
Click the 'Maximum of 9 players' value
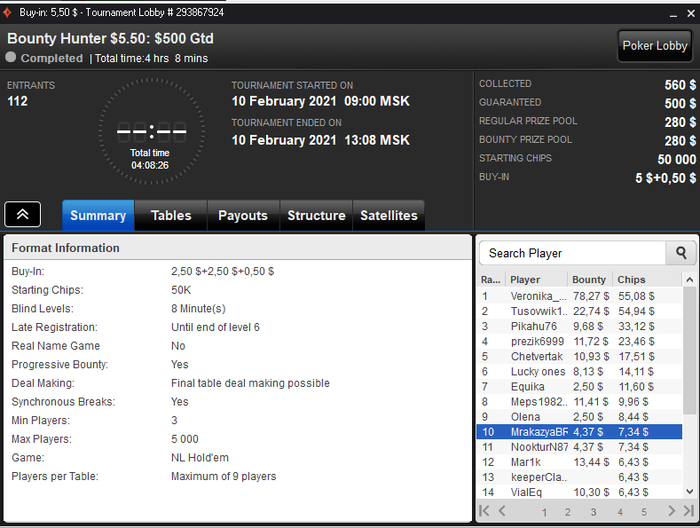coord(224,476)
